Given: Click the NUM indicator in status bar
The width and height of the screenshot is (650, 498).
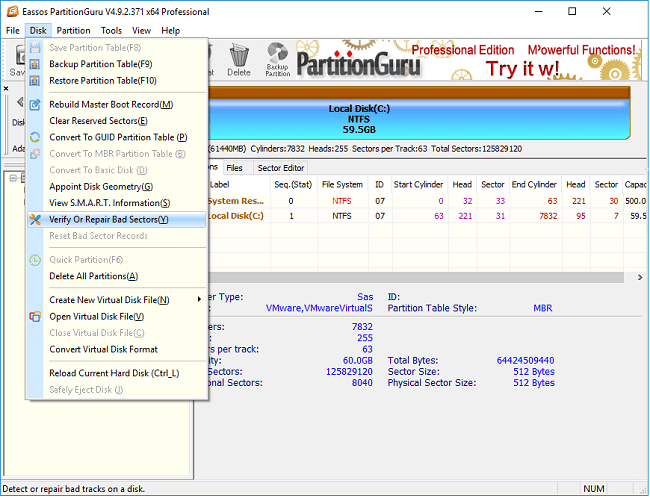Looking at the screenshot, I should click(594, 489).
